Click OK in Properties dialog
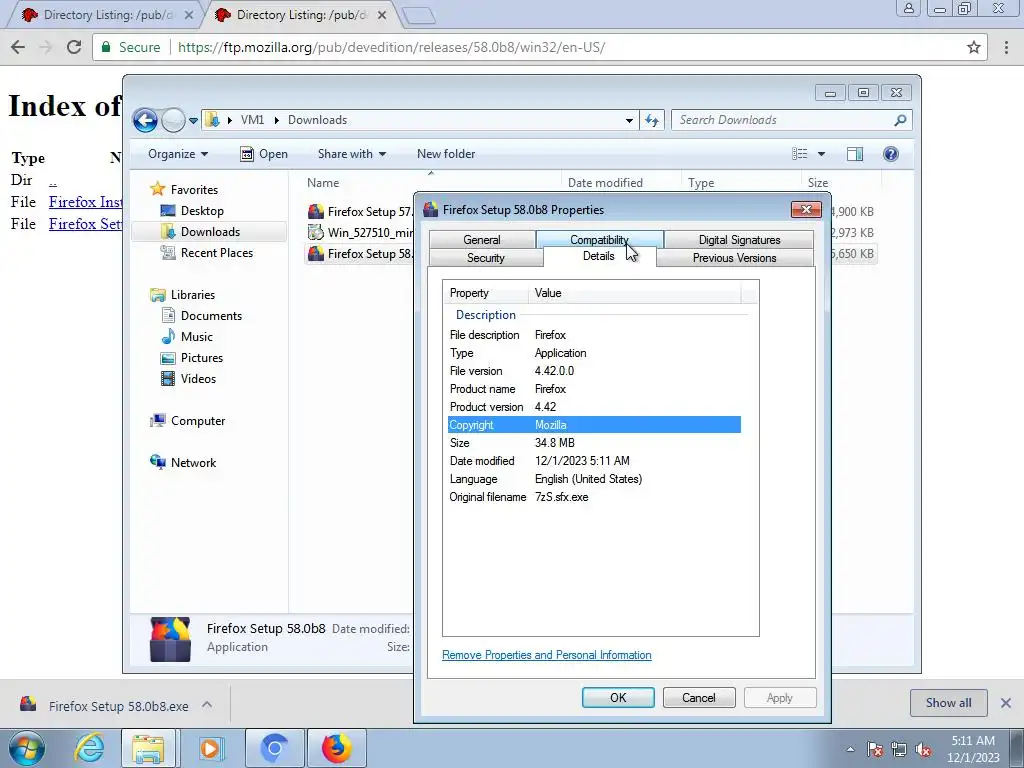Screen dimensions: 1024x768 pos(618,697)
